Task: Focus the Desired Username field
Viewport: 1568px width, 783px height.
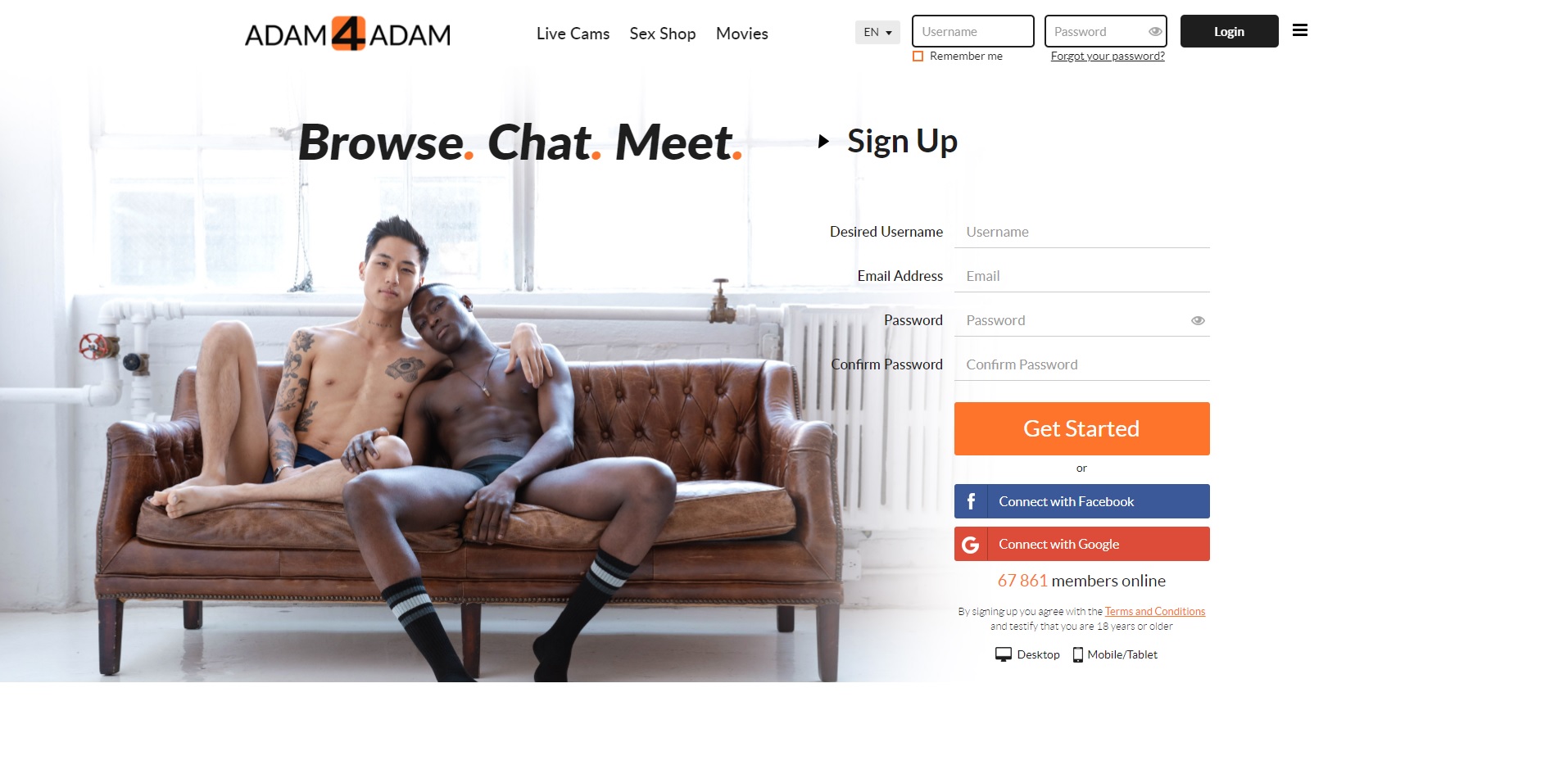Action: click(1081, 232)
